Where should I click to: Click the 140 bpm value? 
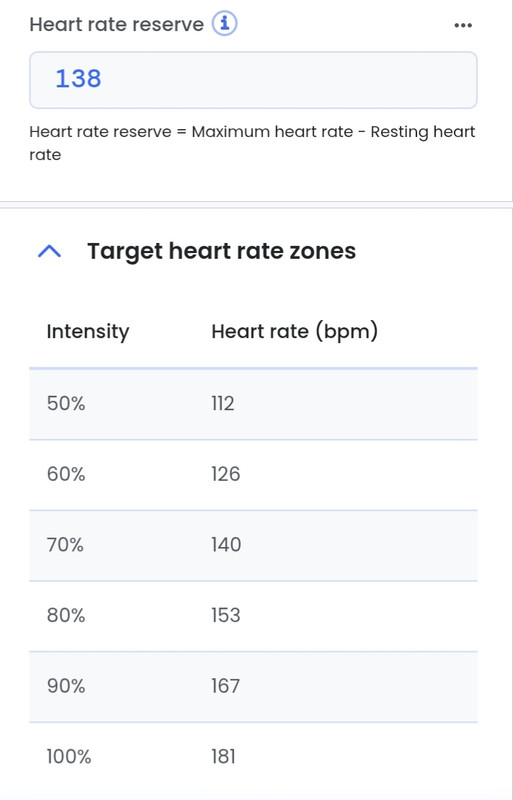[226, 545]
